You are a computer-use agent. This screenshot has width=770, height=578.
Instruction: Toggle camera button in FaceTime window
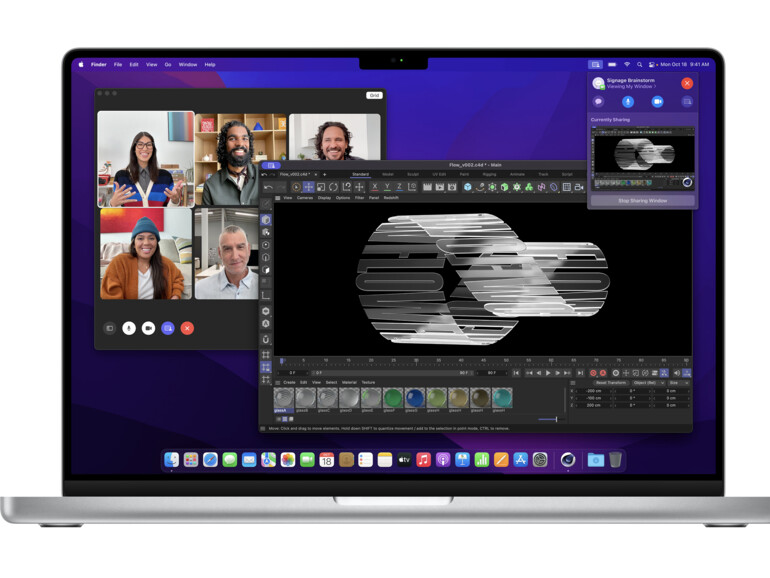(148, 328)
